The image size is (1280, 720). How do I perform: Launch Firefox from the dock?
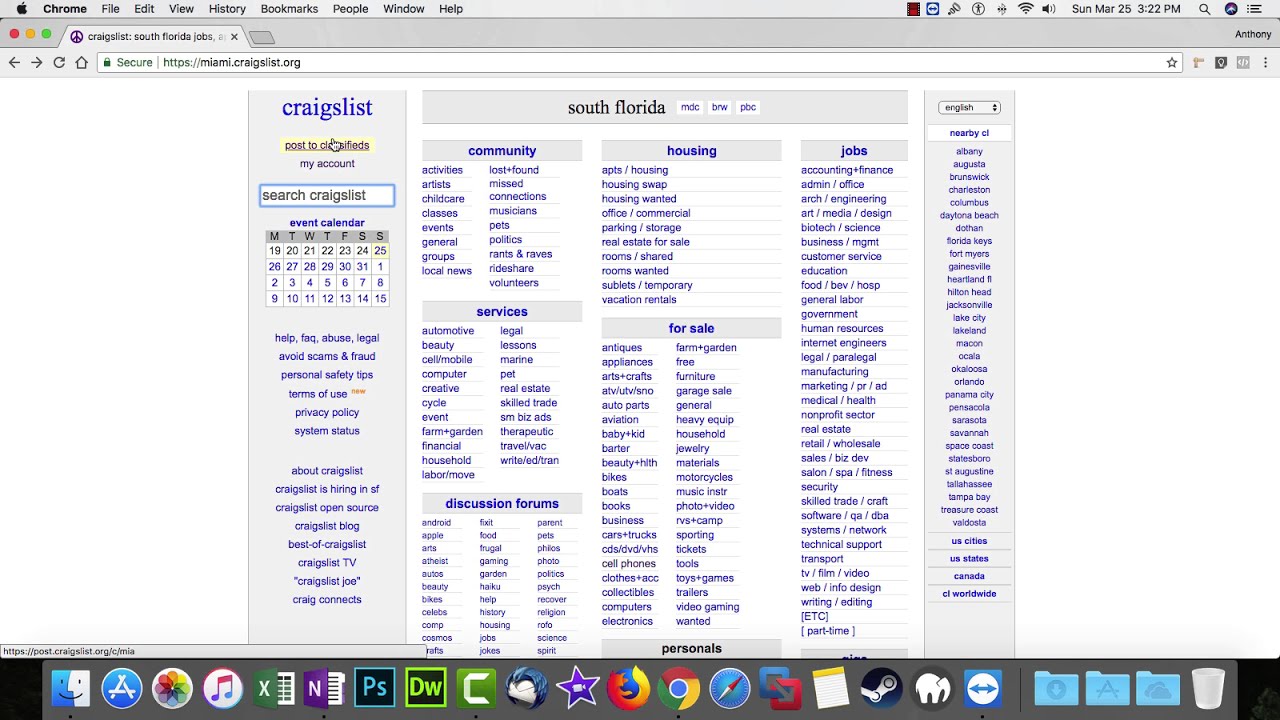[628, 689]
